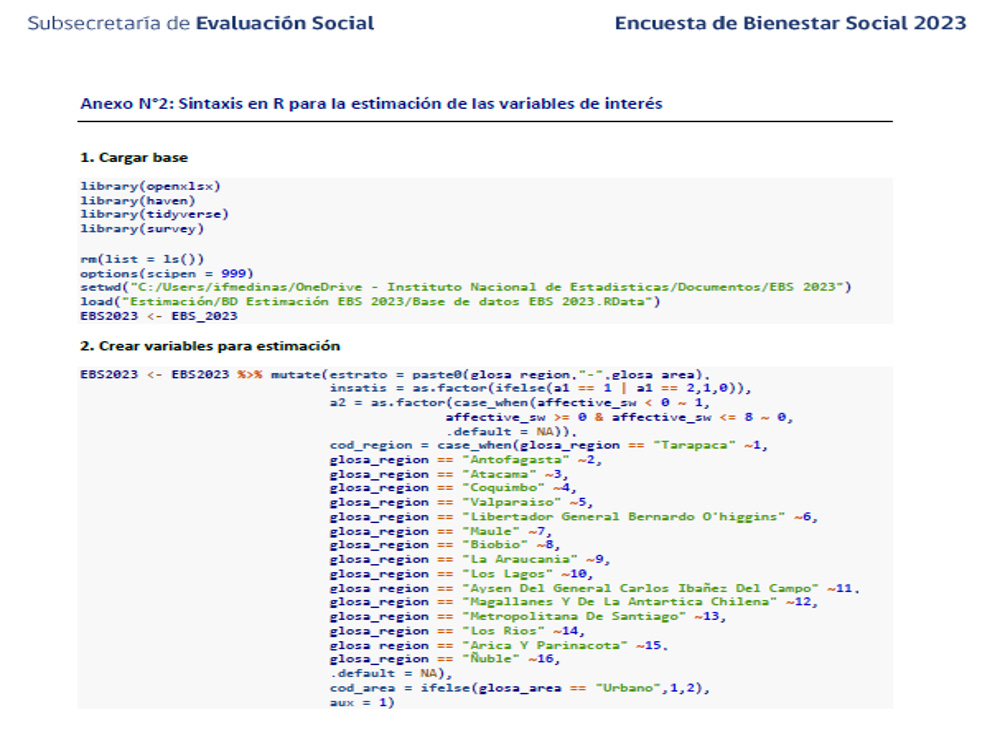Click the line 'EBS2023 <- EBS_2023'
This screenshot has height=750, width=1000.
tap(159, 316)
